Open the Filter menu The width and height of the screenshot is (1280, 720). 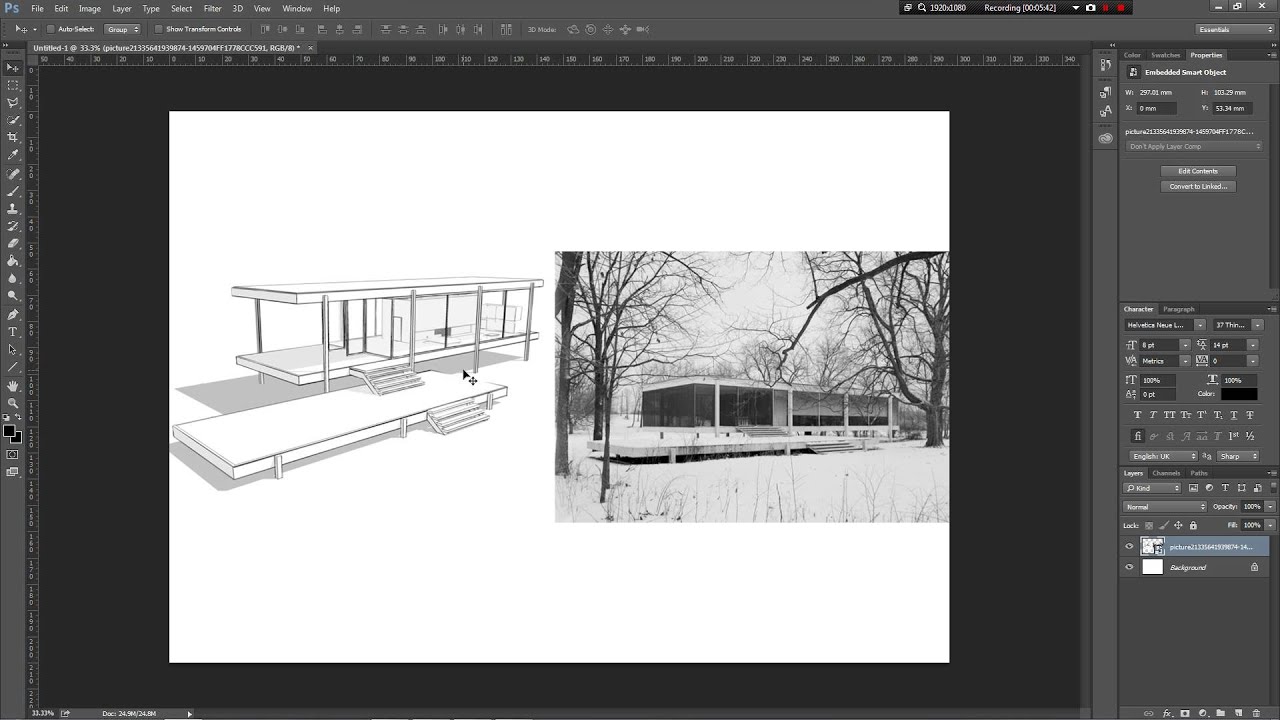click(212, 8)
